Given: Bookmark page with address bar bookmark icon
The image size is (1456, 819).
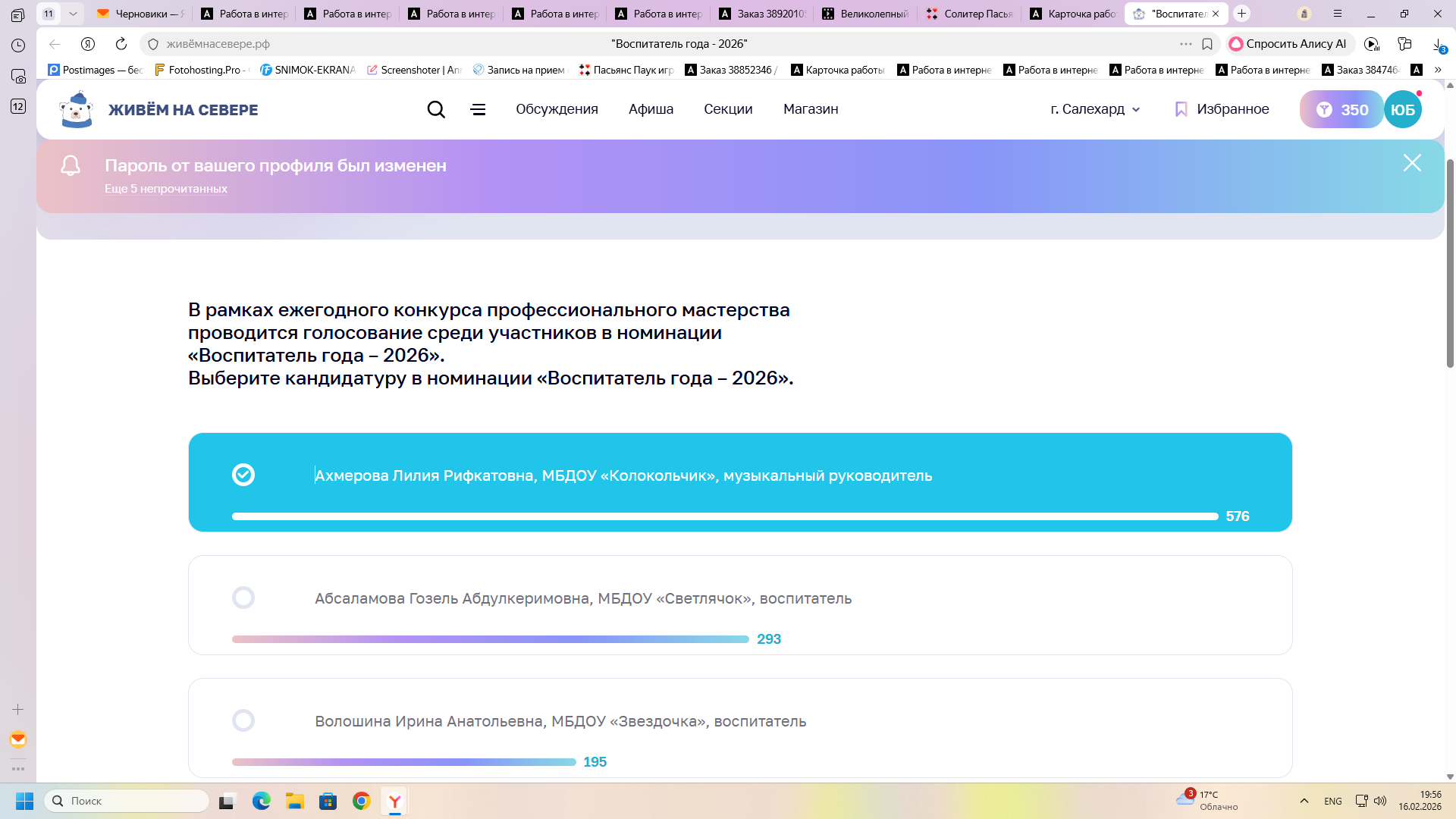Looking at the screenshot, I should point(1207,44).
